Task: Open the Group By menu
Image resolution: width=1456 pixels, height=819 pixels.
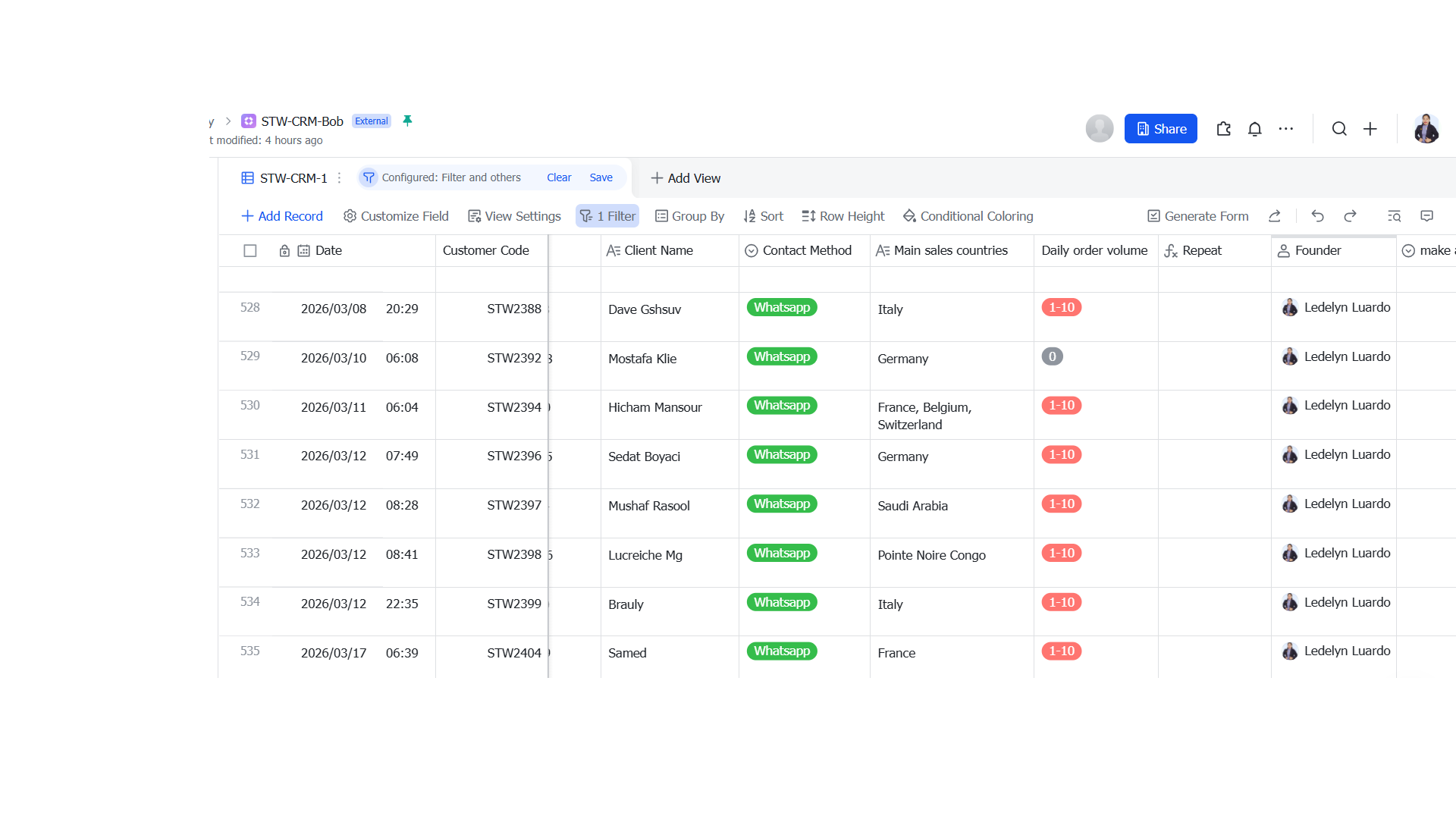Action: (x=689, y=216)
